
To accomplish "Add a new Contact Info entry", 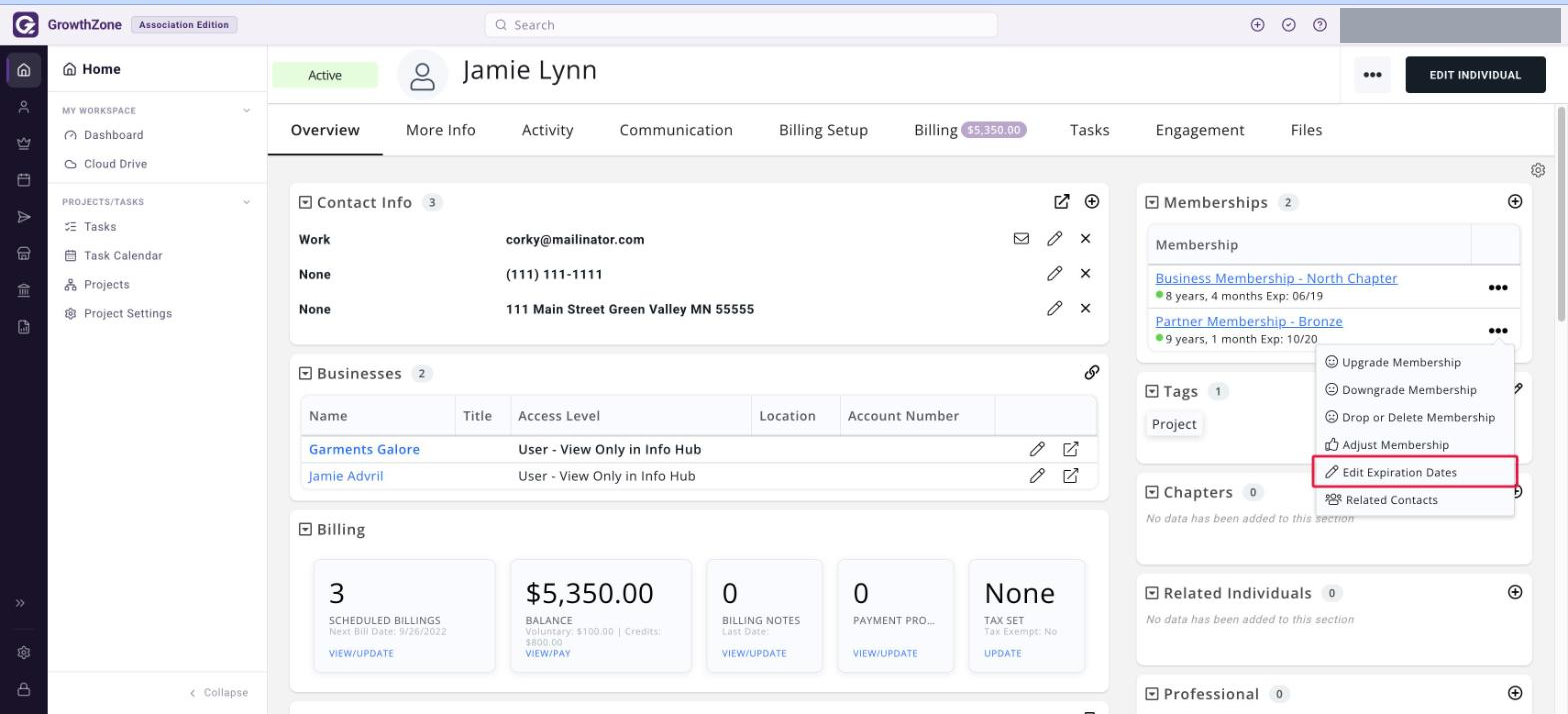I will tap(1092, 202).
